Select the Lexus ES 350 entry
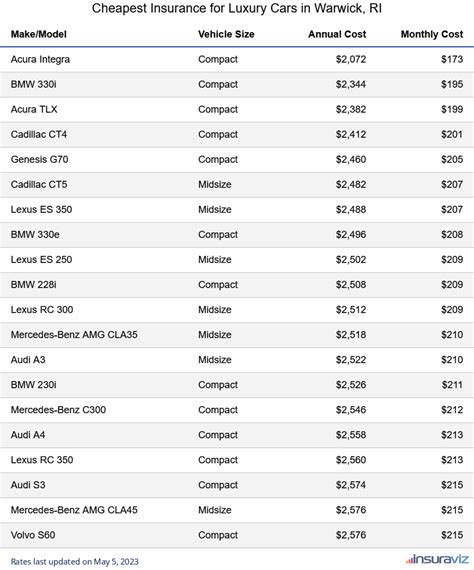 pyautogui.click(x=41, y=209)
